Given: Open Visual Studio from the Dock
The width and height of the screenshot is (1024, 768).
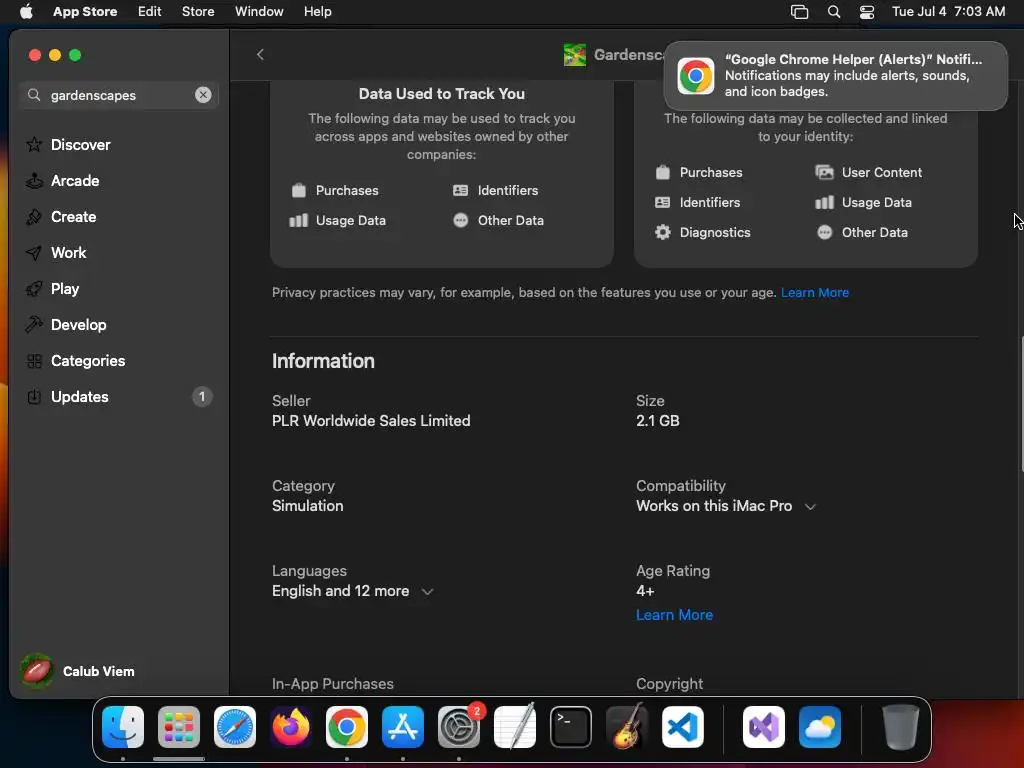Looking at the screenshot, I should click(x=764, y=727).
